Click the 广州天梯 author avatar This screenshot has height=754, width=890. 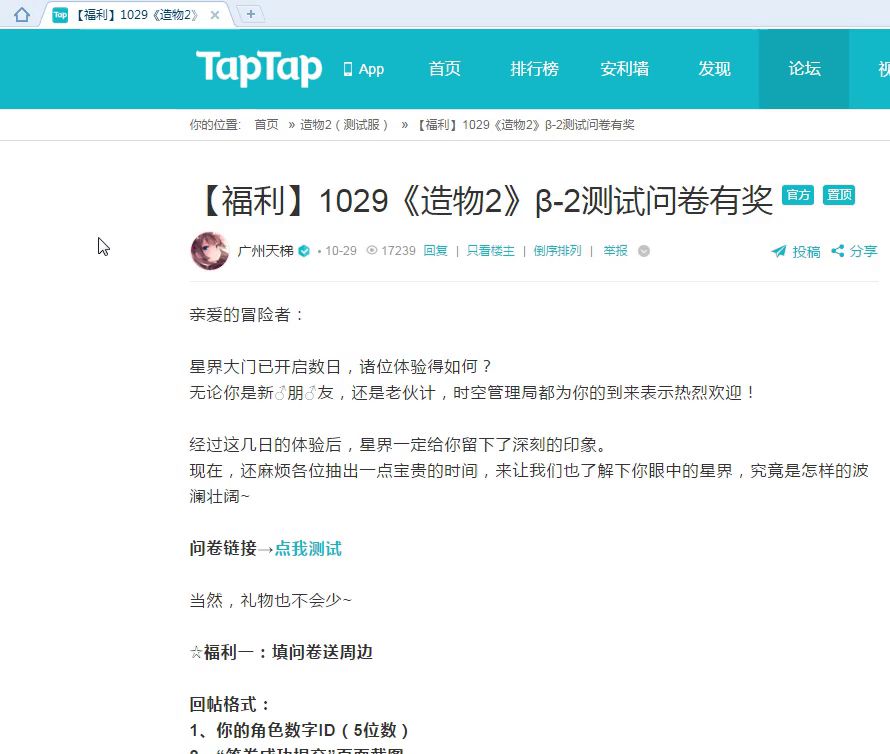pos(209,251)
